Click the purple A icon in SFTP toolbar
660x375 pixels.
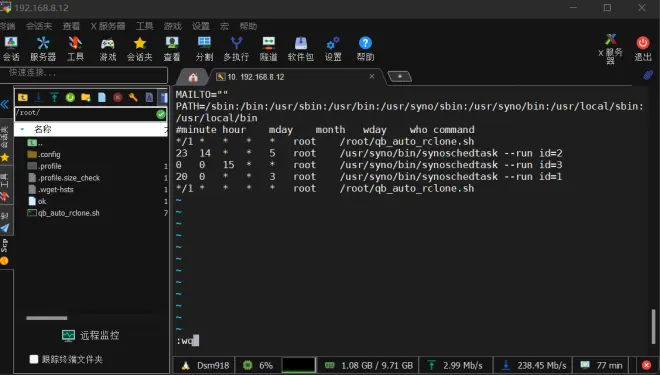click(x=149, y=97)
